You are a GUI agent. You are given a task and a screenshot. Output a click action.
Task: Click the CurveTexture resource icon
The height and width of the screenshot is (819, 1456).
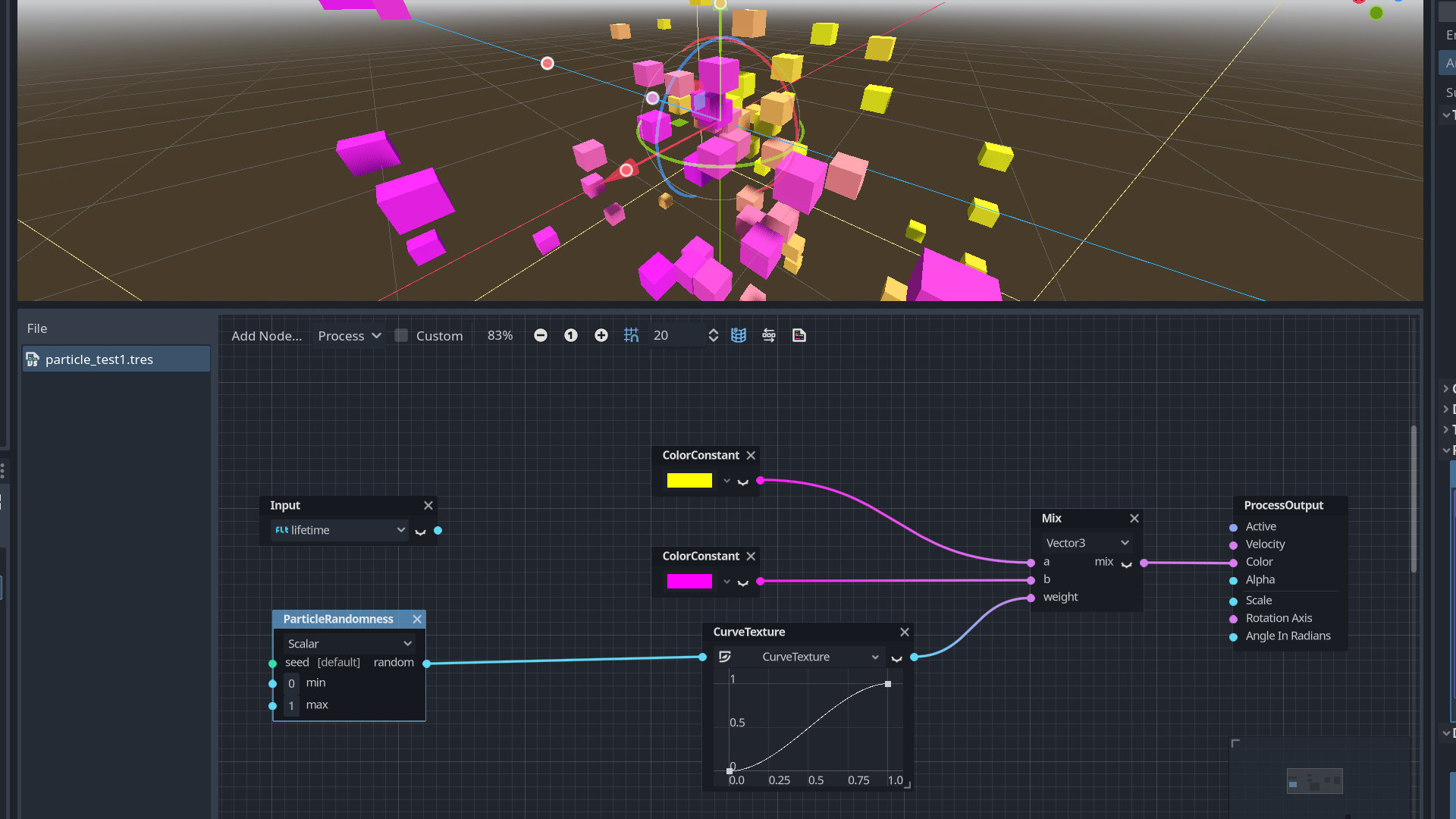pyautogui.click(x=725, y=657)
